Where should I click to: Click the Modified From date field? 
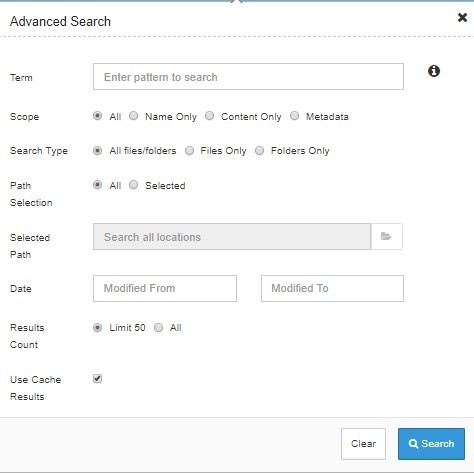coord(165,288)
